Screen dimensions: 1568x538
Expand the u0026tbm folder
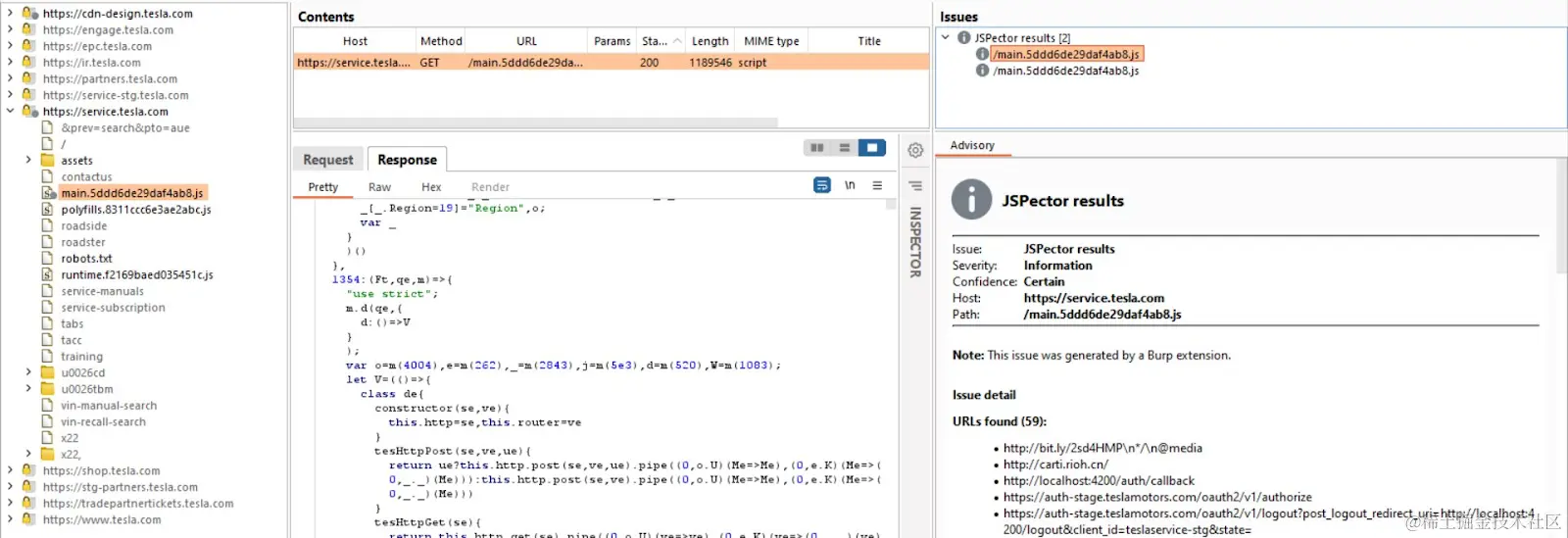coord(28,389)
